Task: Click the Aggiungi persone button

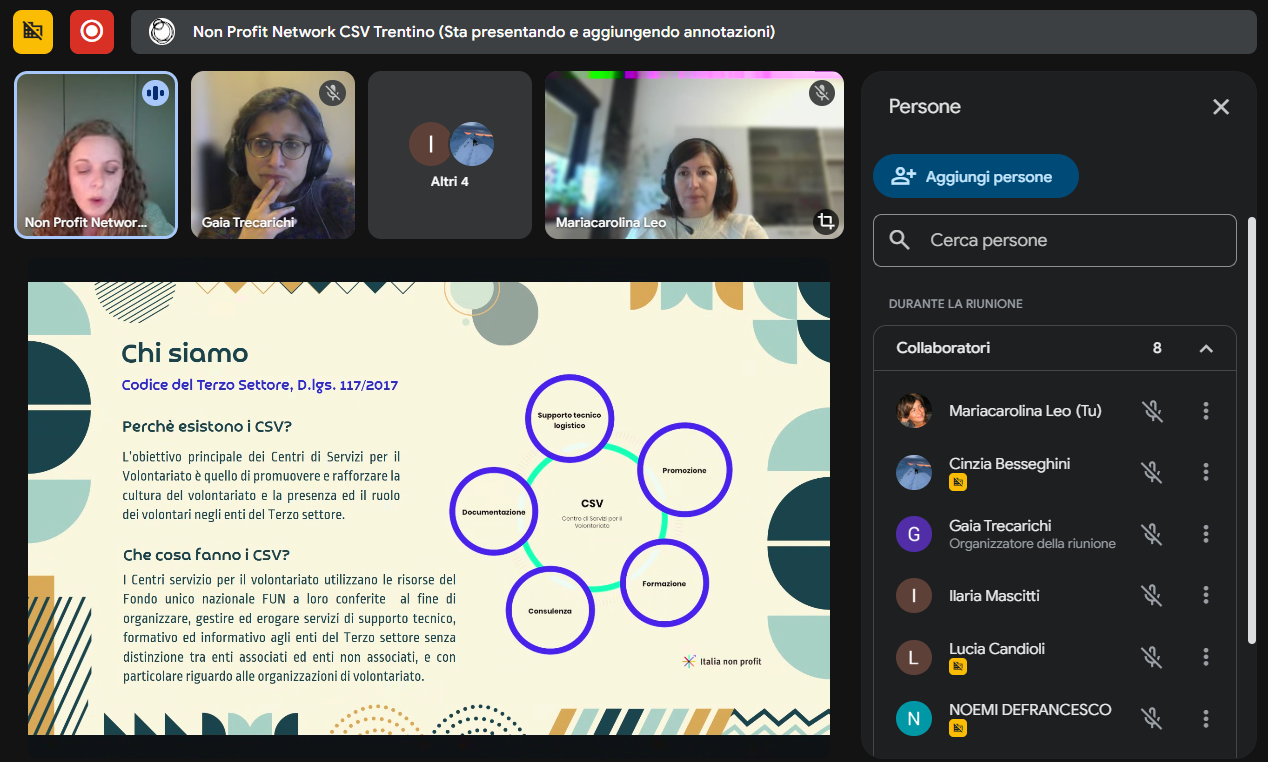Action: click(975, 177)
